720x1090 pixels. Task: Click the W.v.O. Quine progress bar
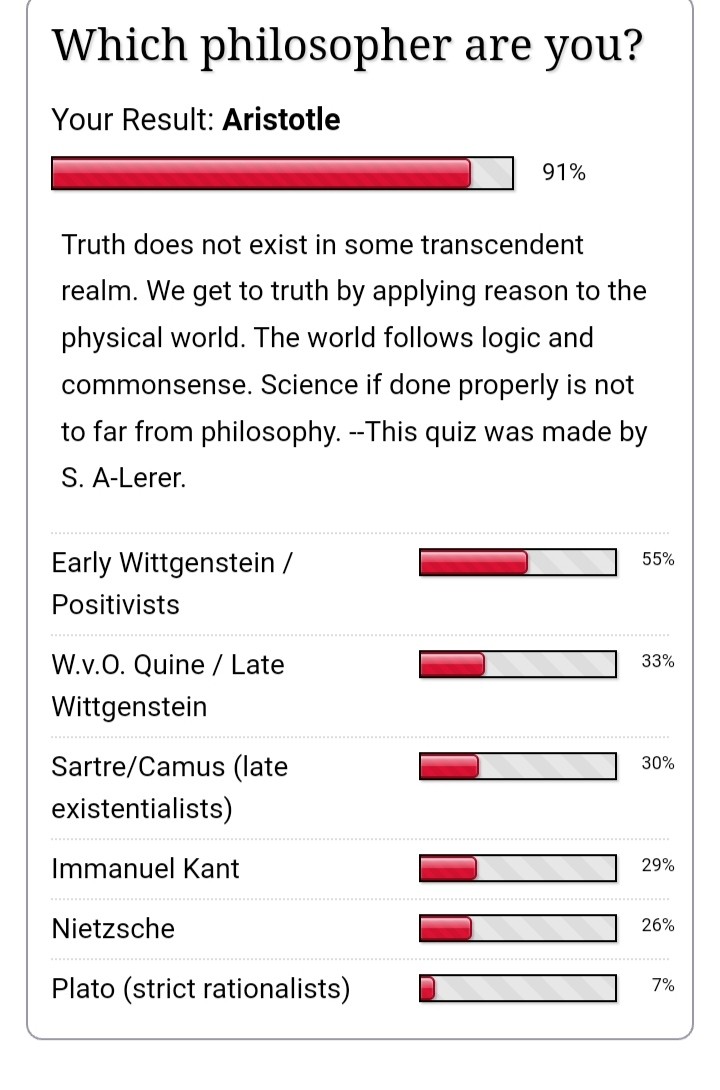[517, 664]
